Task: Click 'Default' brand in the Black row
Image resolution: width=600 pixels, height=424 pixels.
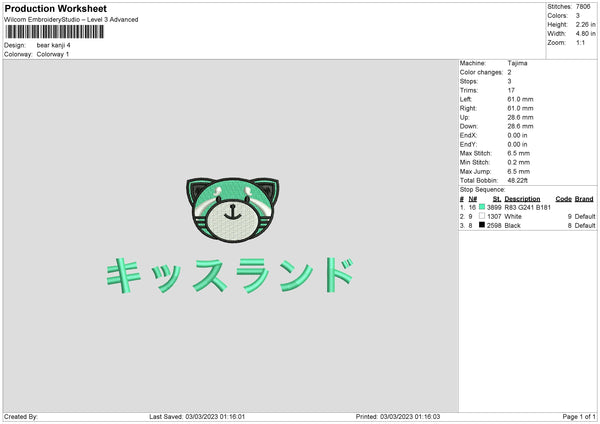Action: tap(585, 226)
